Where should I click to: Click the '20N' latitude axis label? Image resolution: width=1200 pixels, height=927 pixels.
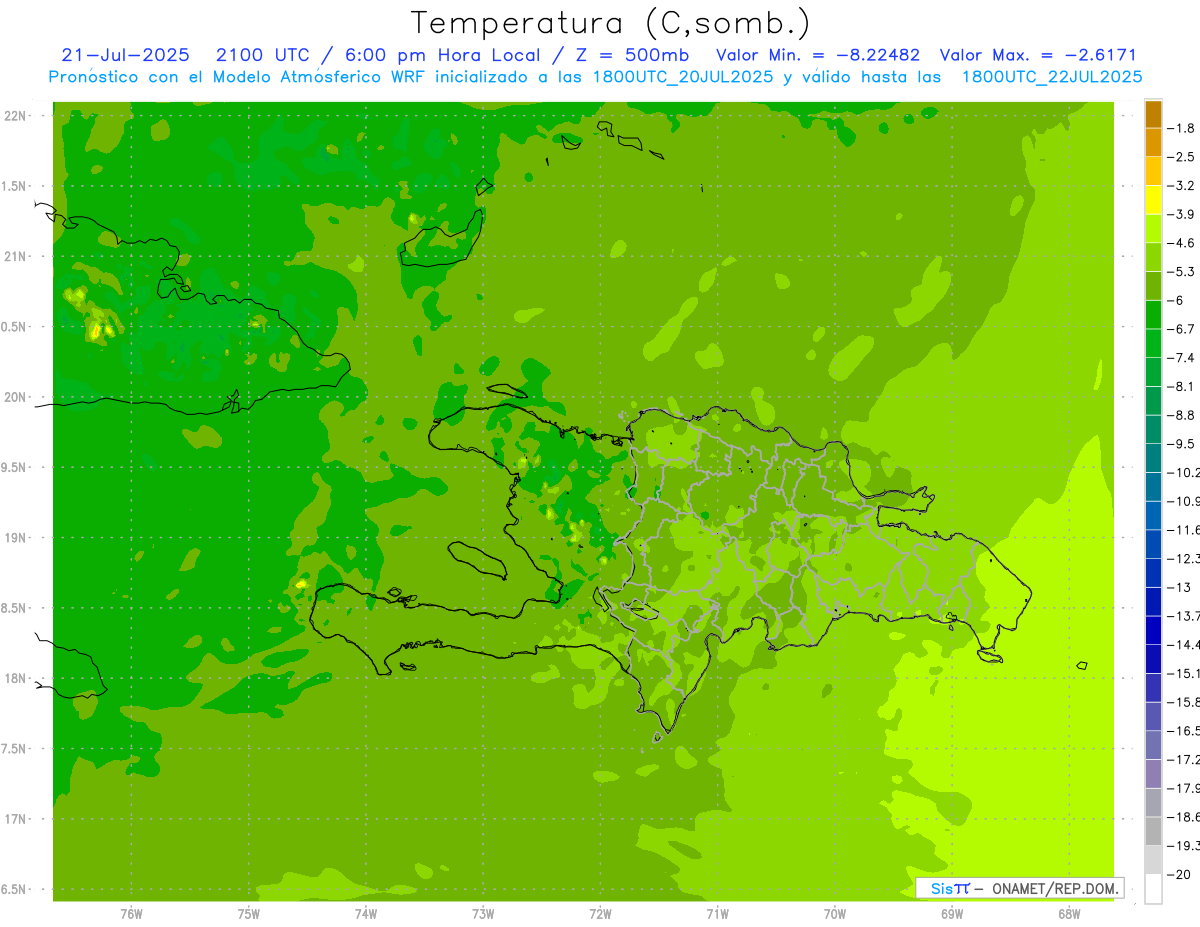click(x=16, y=397)
